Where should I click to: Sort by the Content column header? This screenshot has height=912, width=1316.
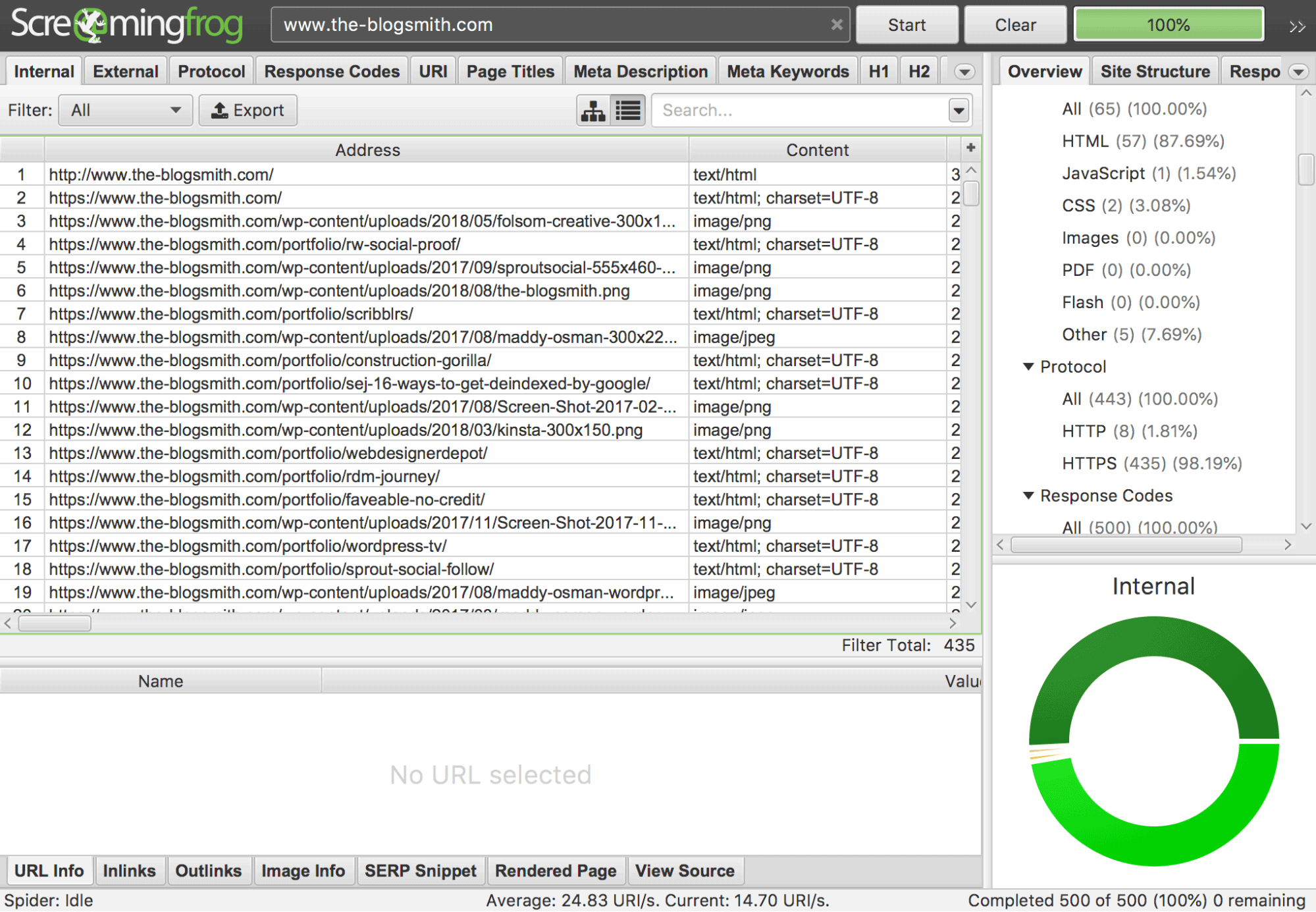click(817, 150)
